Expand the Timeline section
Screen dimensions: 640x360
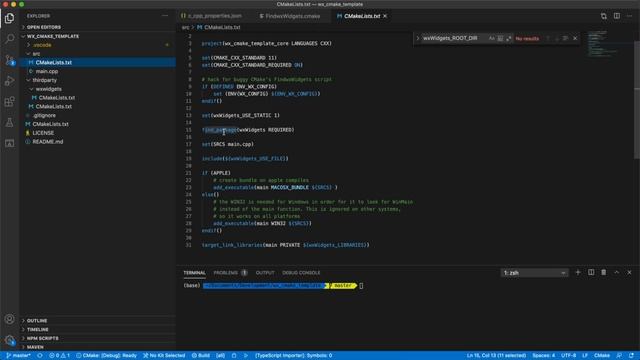[x=38, y=329]
